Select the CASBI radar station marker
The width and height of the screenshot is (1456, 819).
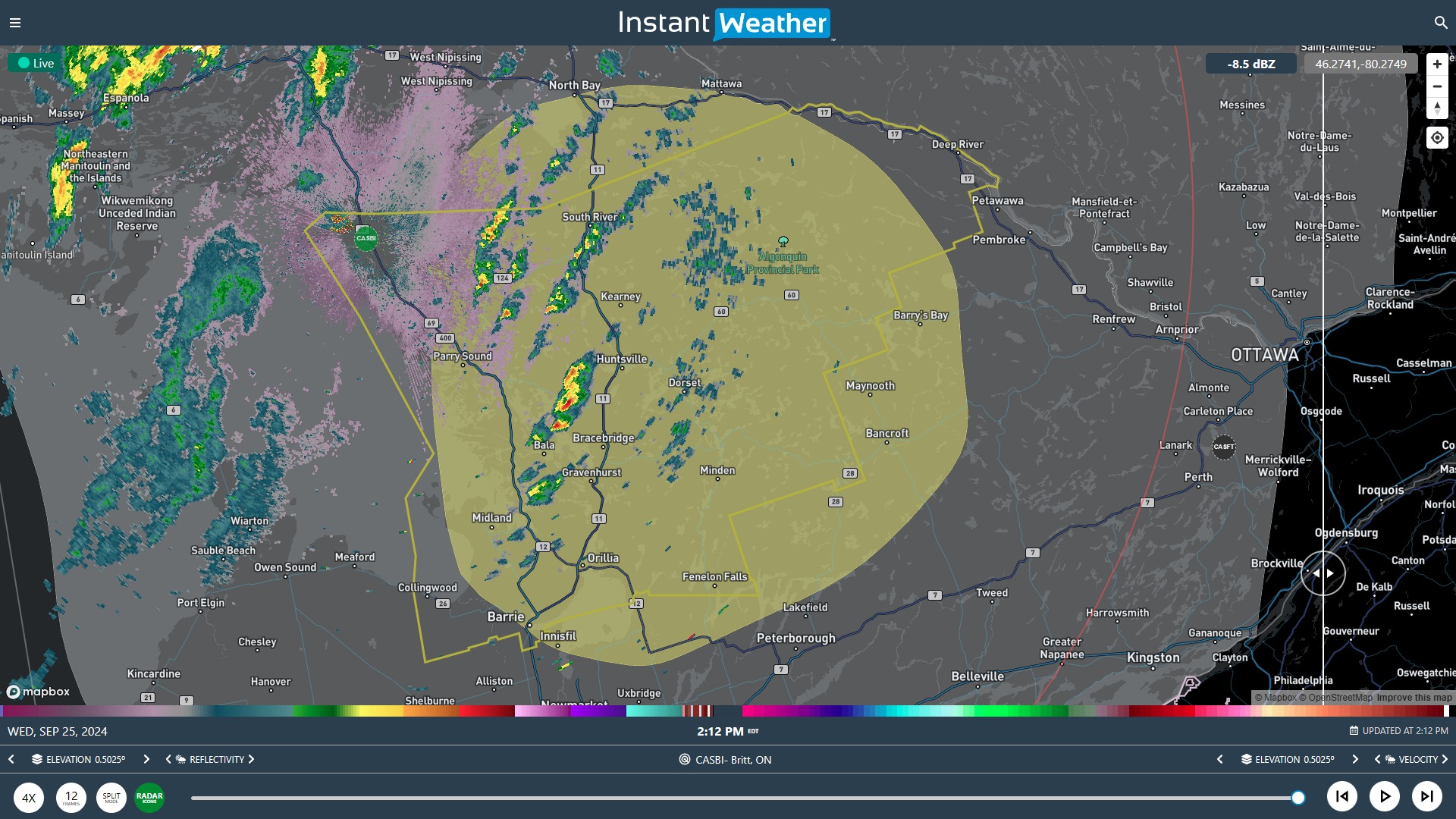click(366, 238)
